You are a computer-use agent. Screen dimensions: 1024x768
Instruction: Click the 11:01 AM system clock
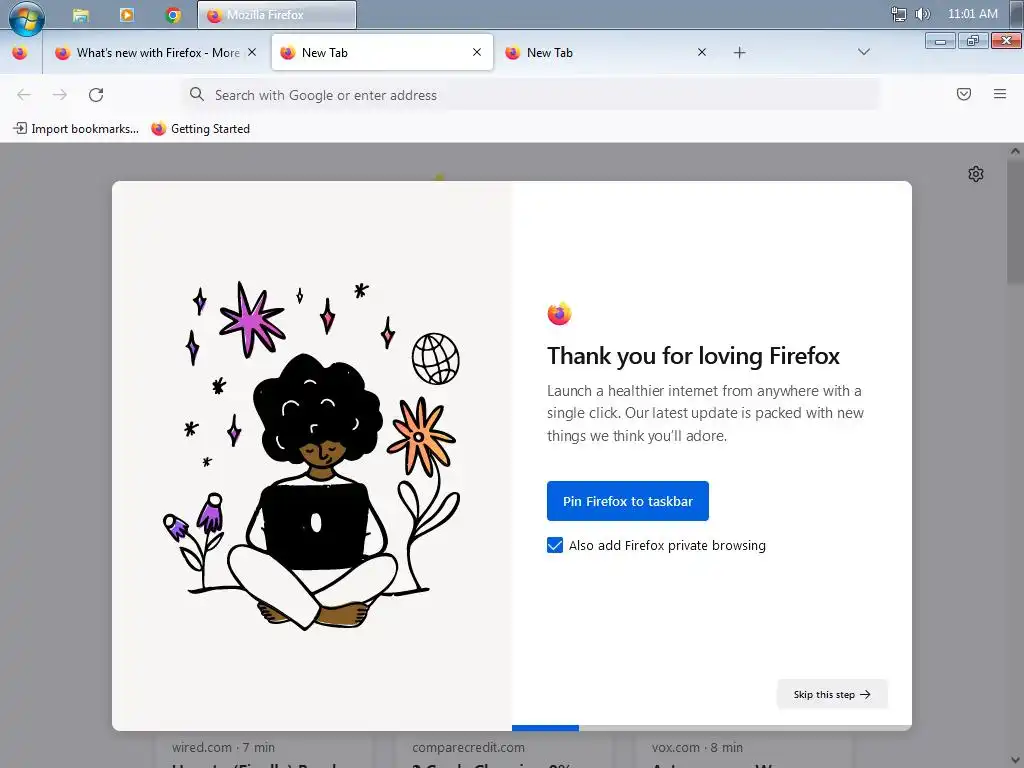click(x=972, y=14)
